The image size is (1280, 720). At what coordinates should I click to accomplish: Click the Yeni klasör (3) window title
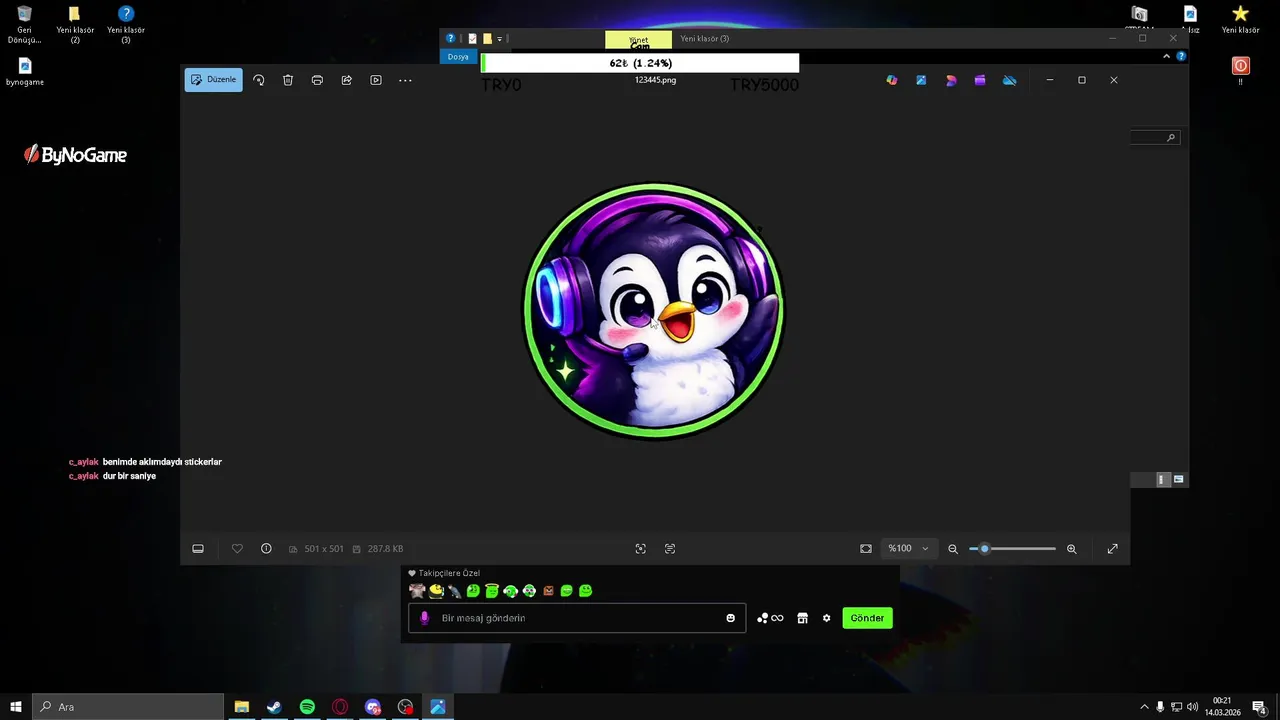pyautogui.click(x=705, y=39)
